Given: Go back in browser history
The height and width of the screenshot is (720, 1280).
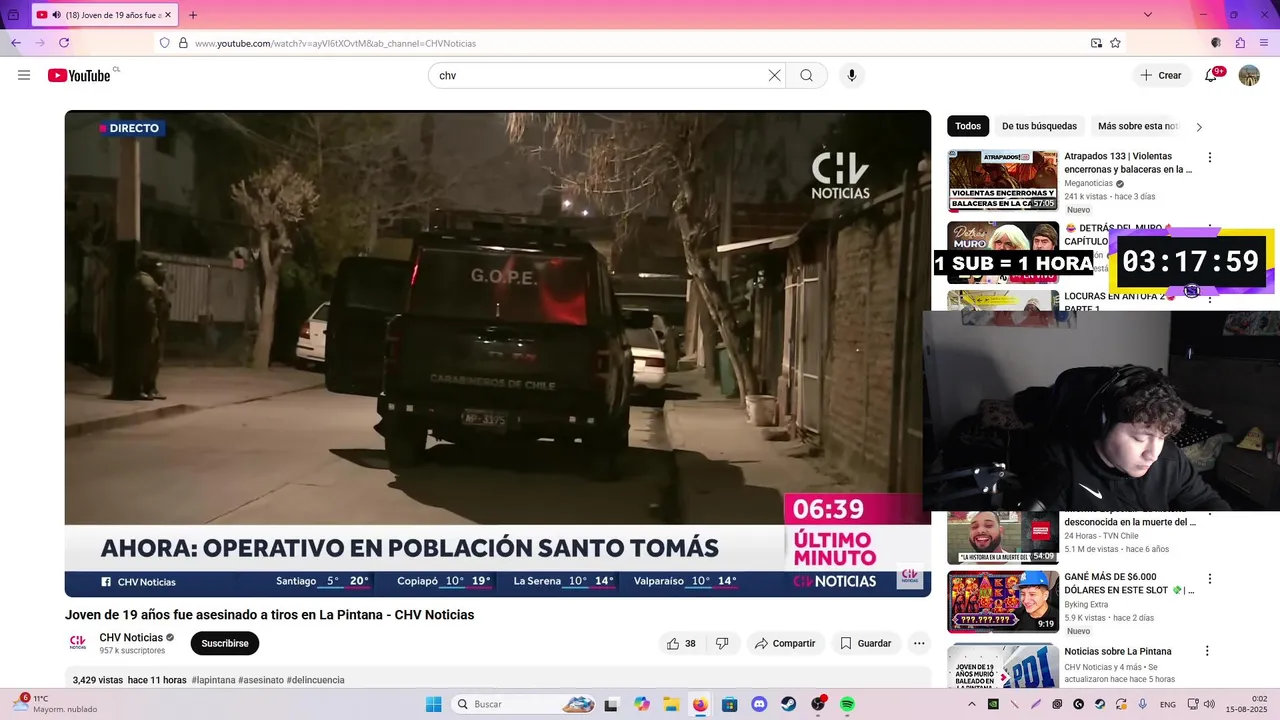Looking at the screenshot, I should click(x=16, y=43).
